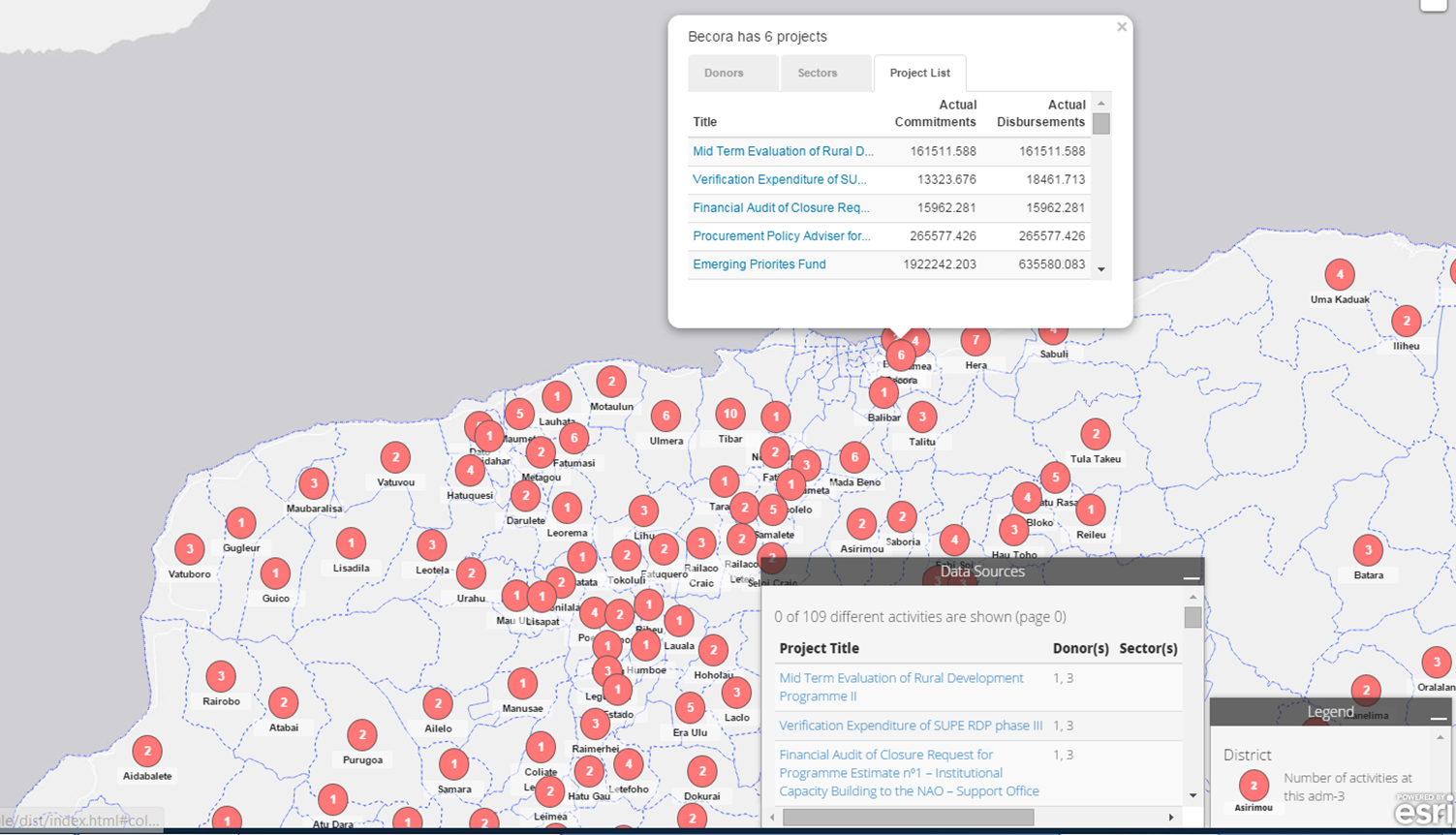Click the Gugleur marker

[x=241, y=523]
